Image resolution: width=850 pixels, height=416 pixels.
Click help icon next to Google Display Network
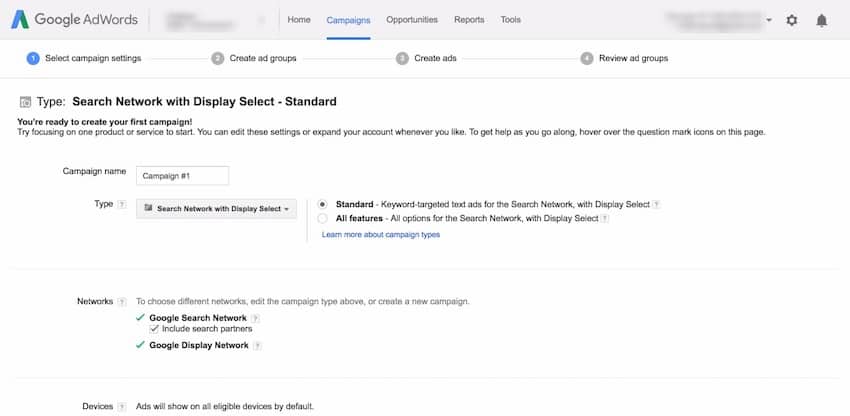(x=258, y=346)
